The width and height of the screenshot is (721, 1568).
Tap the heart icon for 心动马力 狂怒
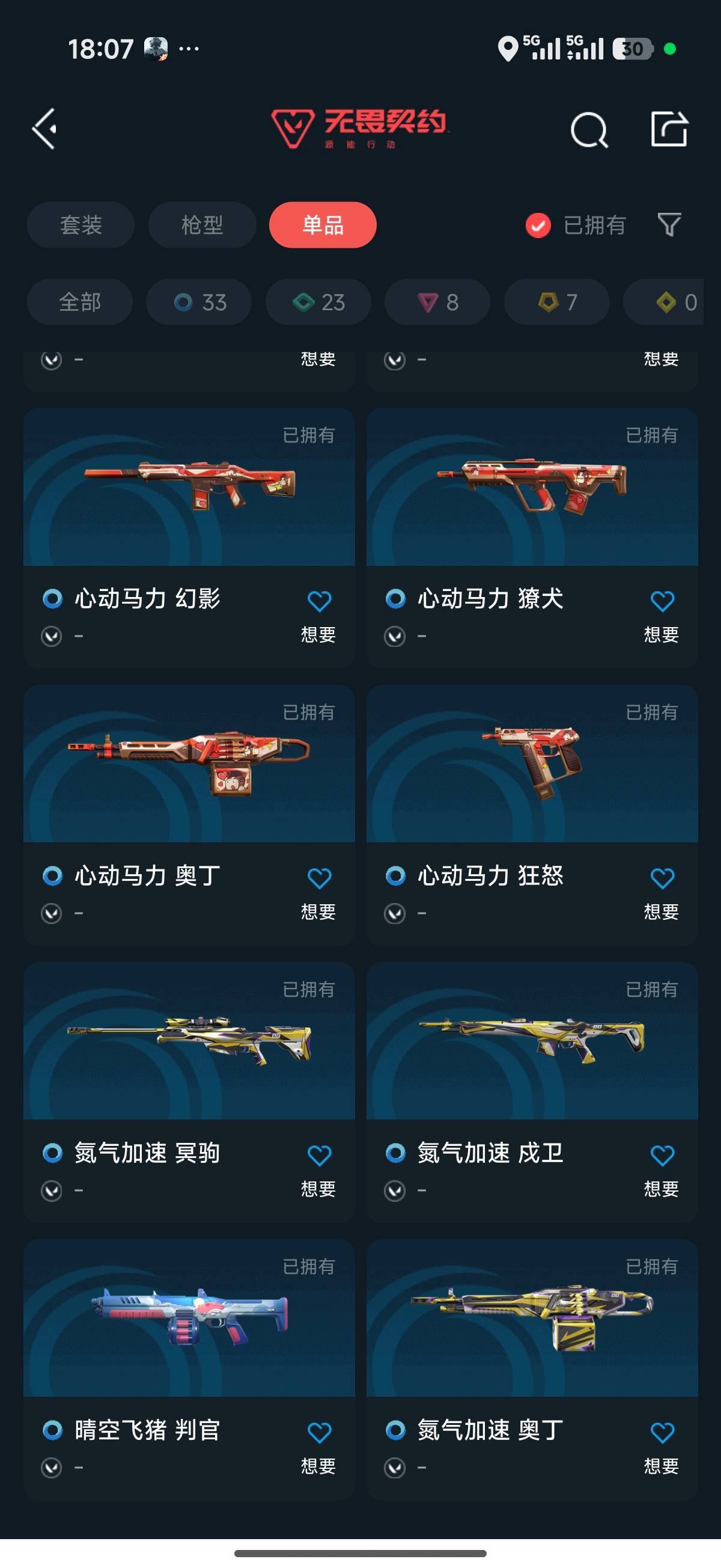[662, 878]
